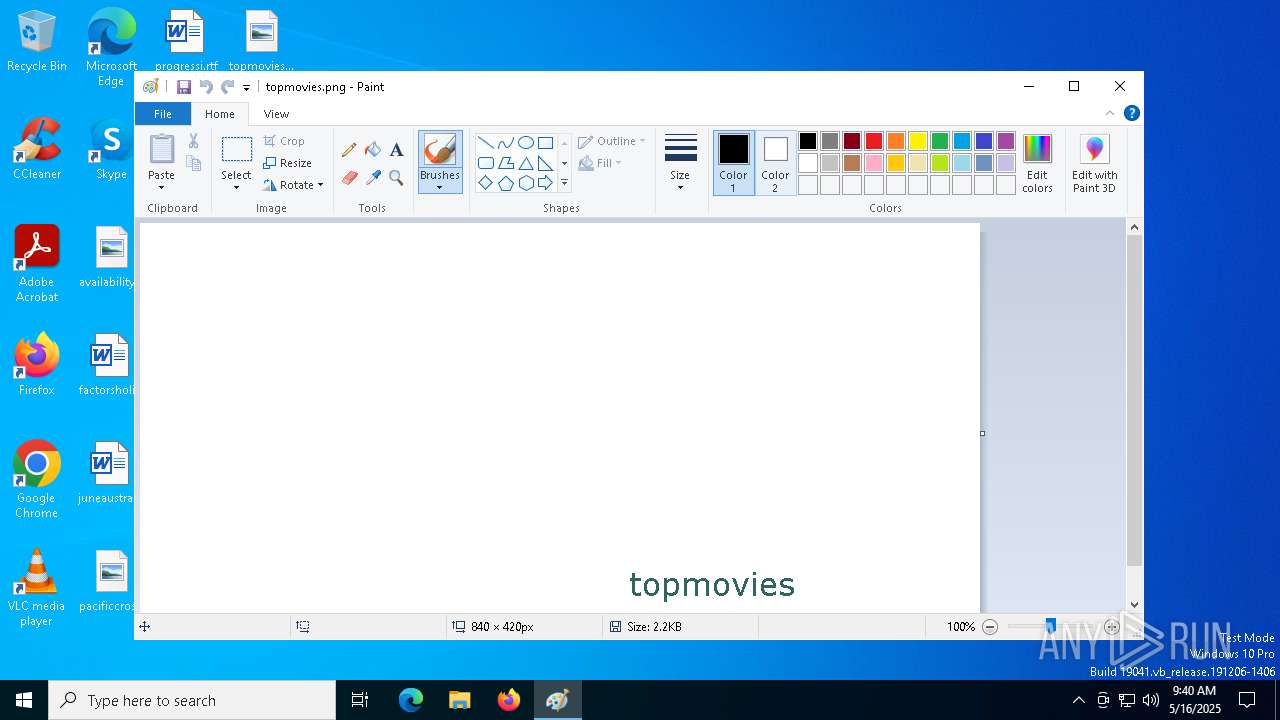Click the vertical scrollbar down arrow

1134,604
